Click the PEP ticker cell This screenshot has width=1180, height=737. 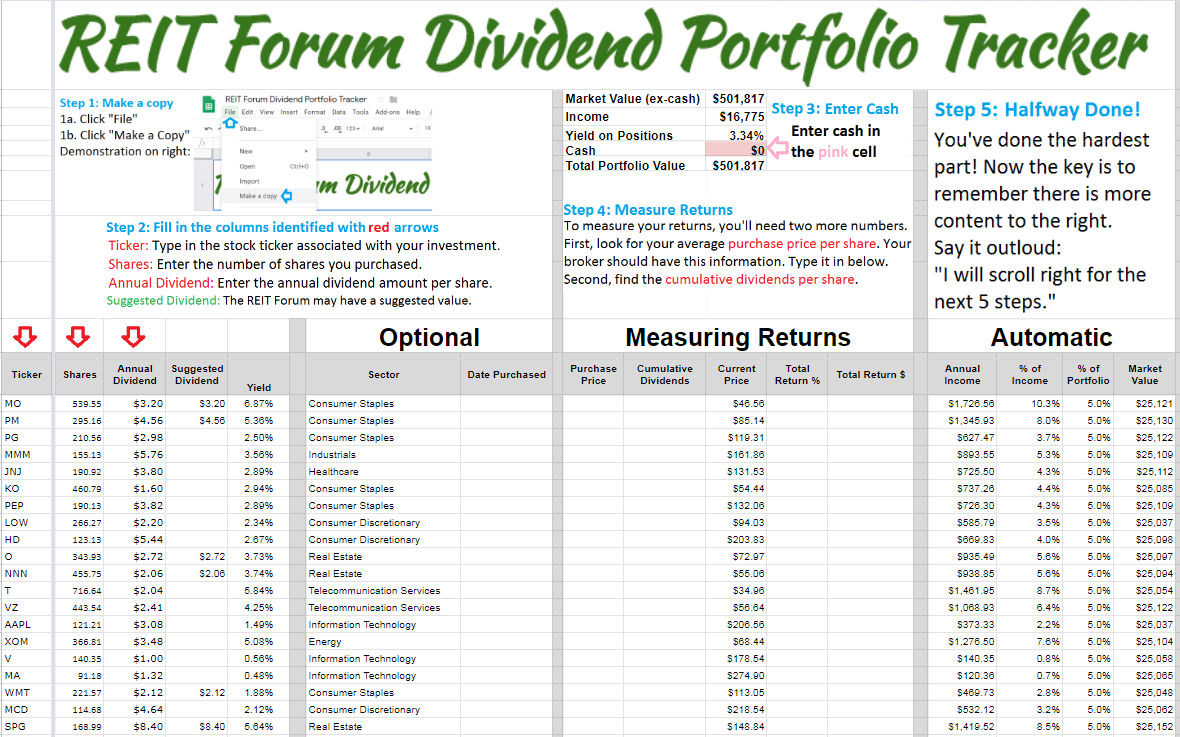click(x=26, y=506)
